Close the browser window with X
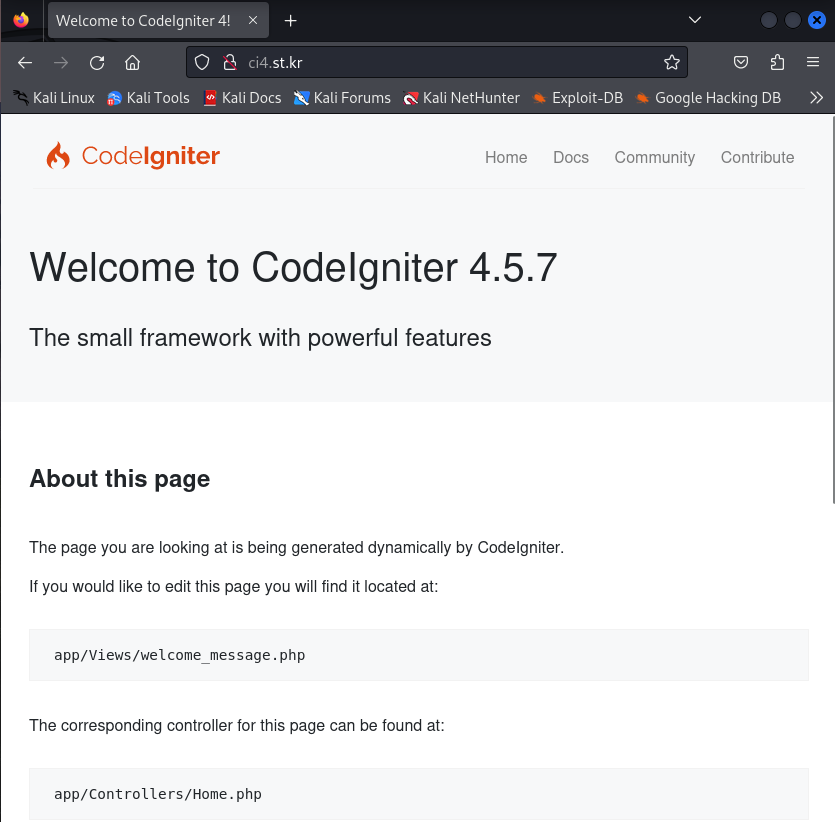Image resolution: width=835 pixels, height=822 pixels. click(817, 20)
